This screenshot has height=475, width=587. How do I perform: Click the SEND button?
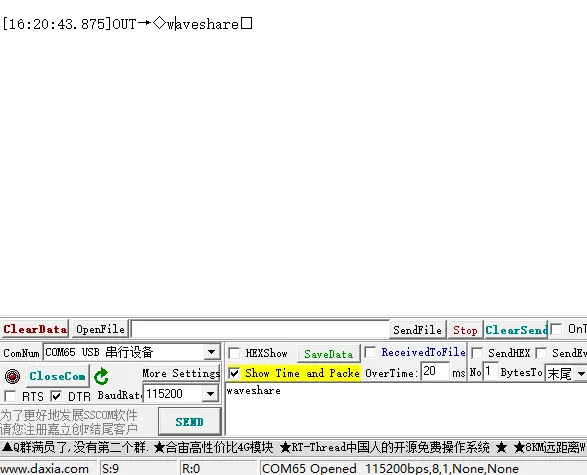[189, 421]
